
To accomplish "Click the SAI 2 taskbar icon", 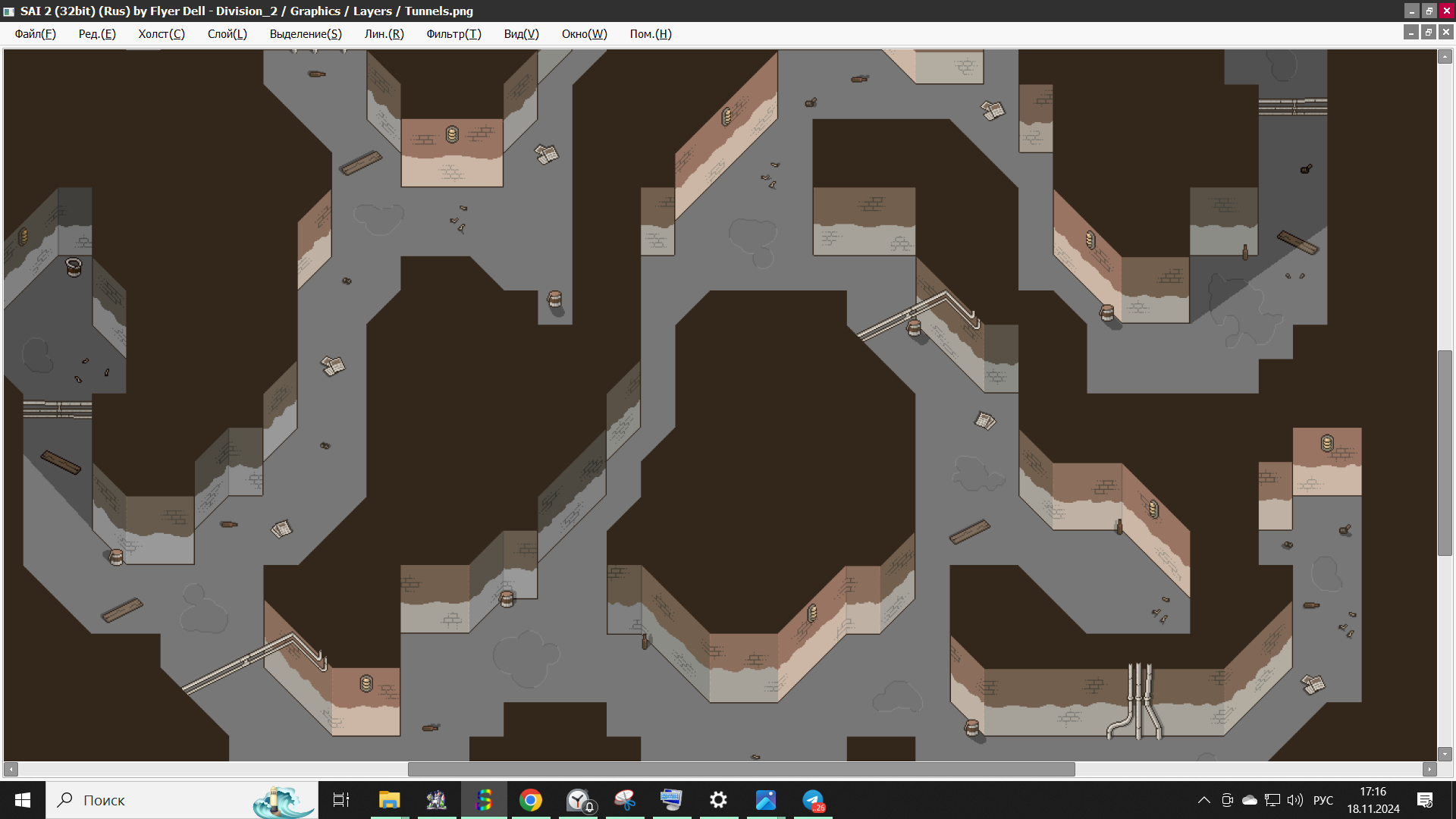I will [x=484, y=800].
